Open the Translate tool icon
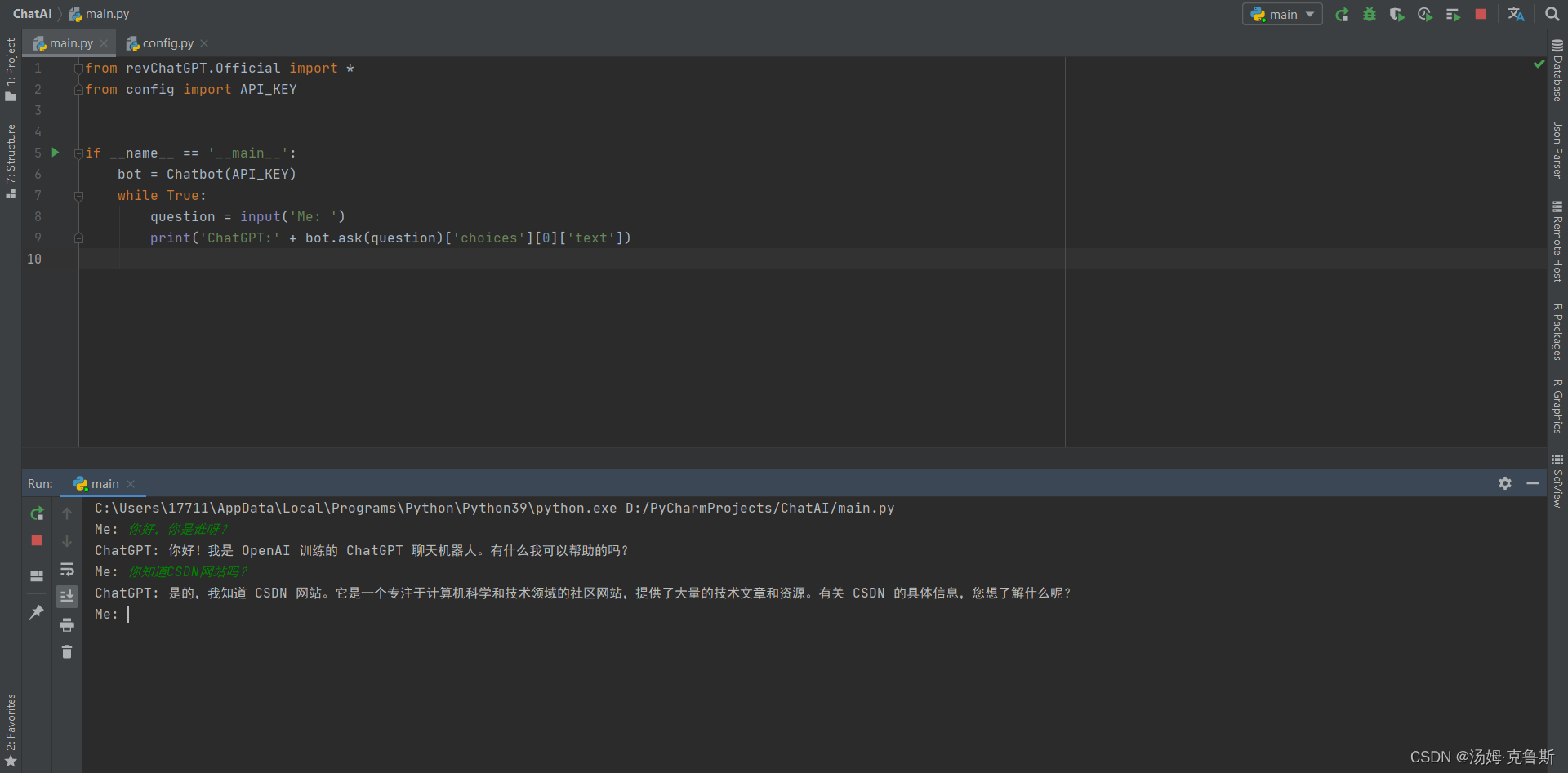1568x773 pixels. (x=1517, y=15)
